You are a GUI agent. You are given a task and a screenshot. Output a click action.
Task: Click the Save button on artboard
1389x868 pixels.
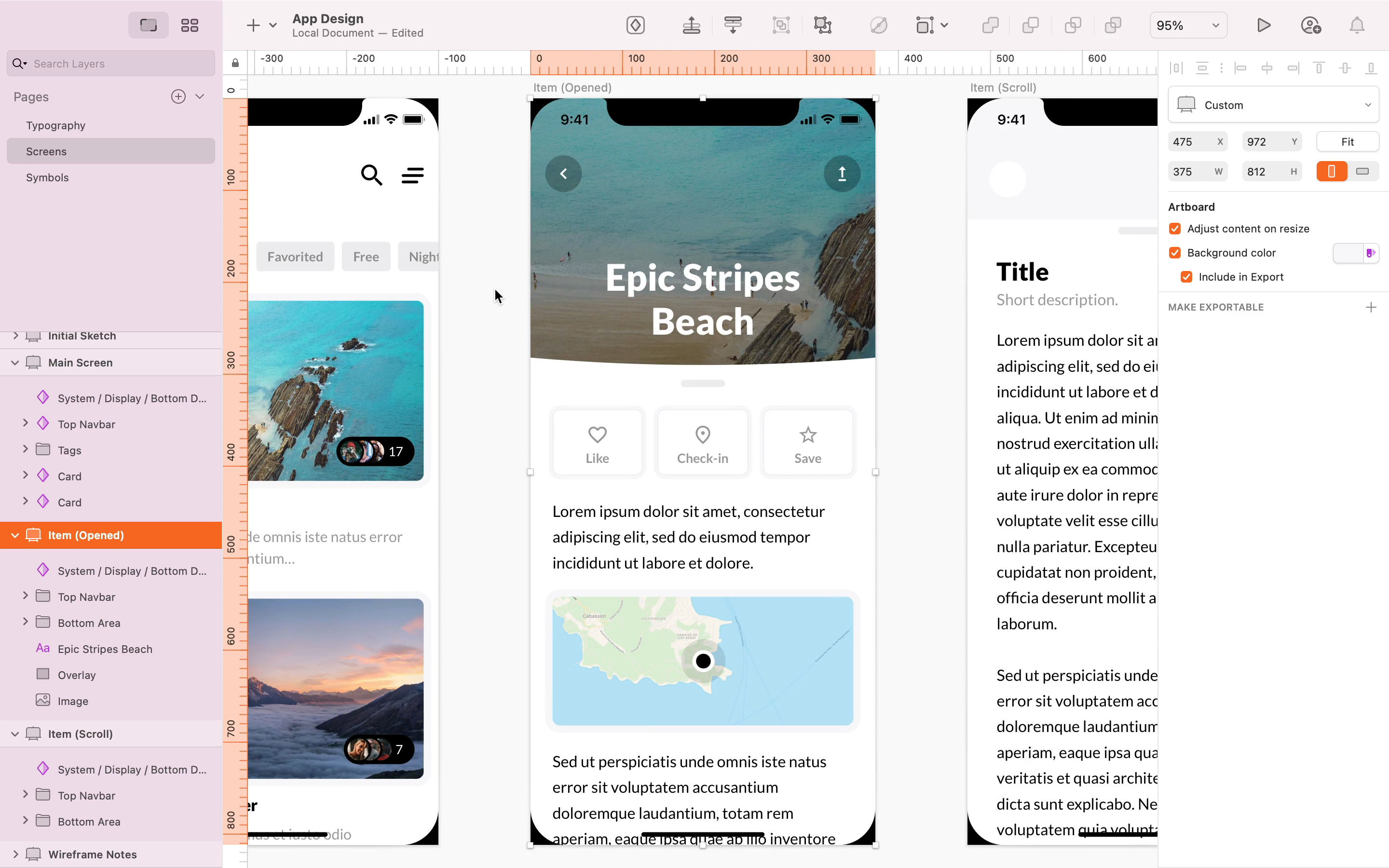(807, 443)
